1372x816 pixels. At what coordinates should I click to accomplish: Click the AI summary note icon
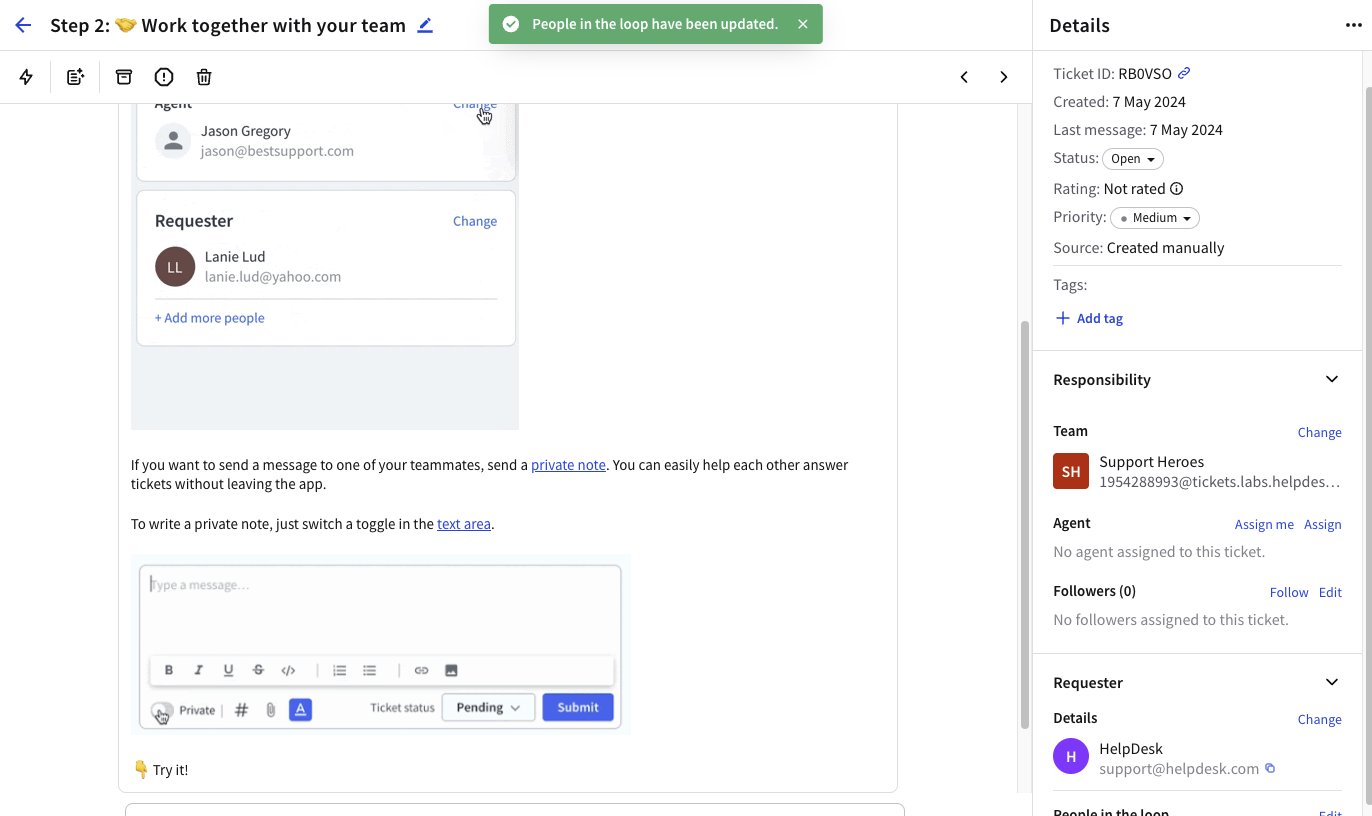pyautogui.click(x=75, y=77)
